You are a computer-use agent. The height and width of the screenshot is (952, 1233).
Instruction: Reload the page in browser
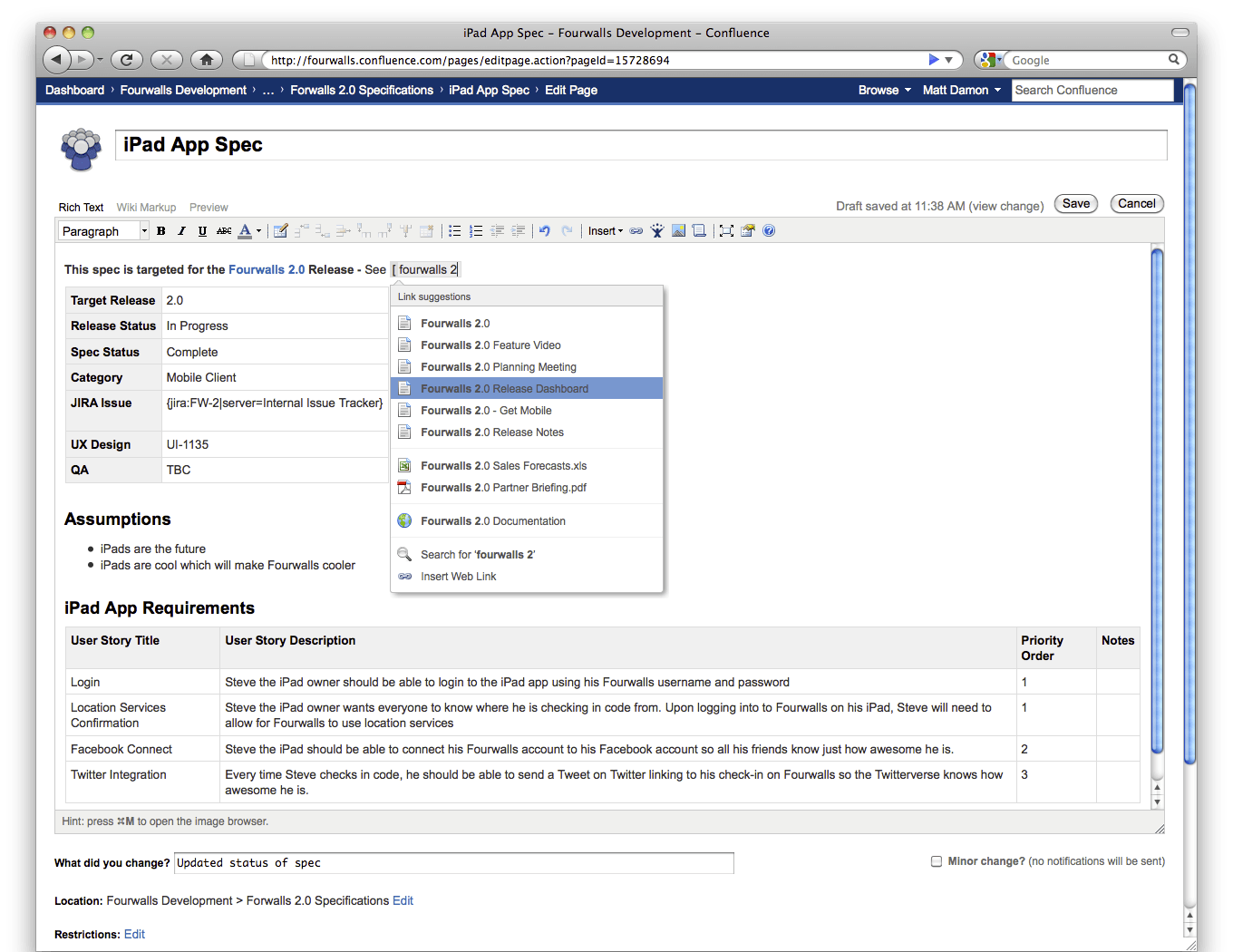tap(127, 60)
